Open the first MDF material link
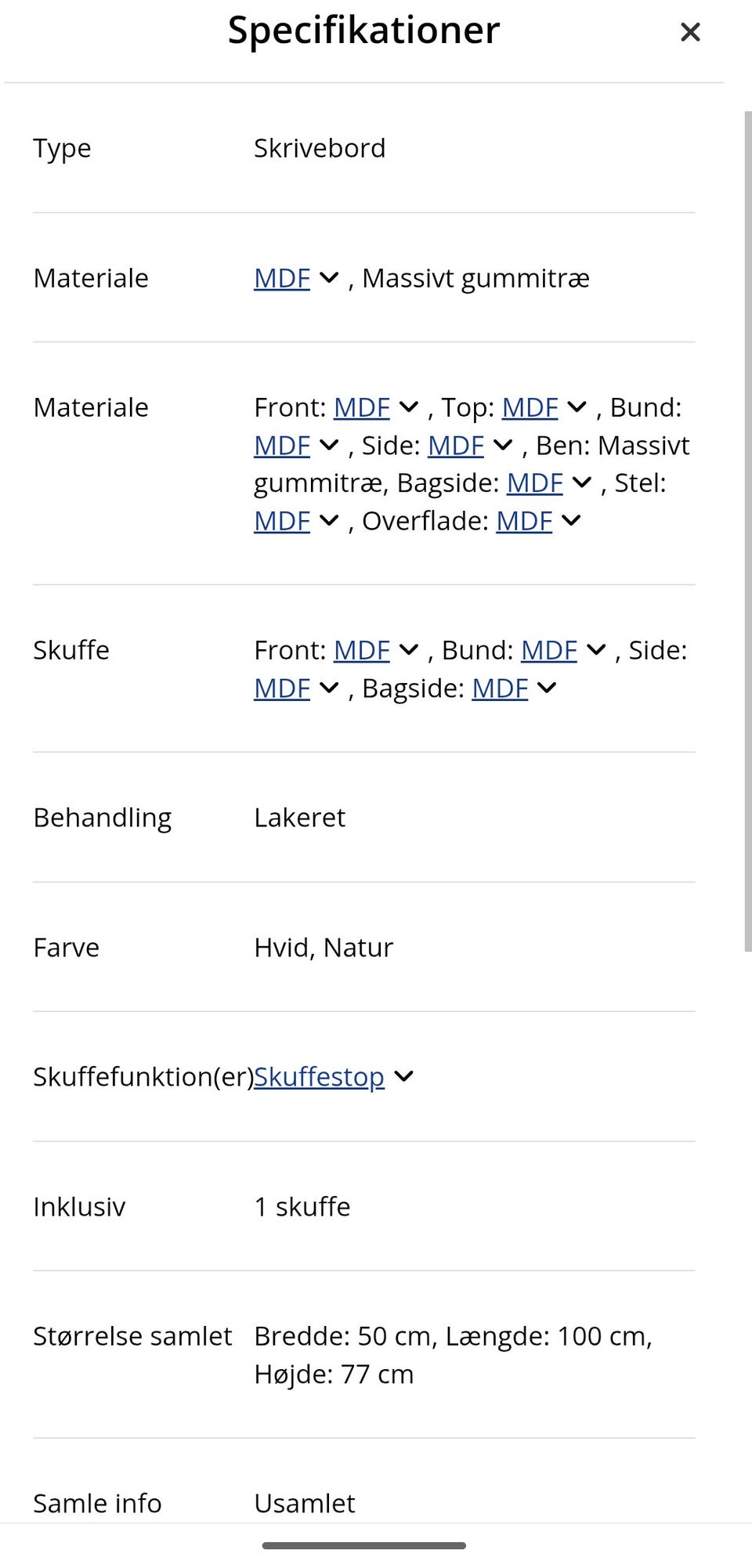Image resolution: width=752 pixels, height=1568 pixels. [x=280, y=278]
